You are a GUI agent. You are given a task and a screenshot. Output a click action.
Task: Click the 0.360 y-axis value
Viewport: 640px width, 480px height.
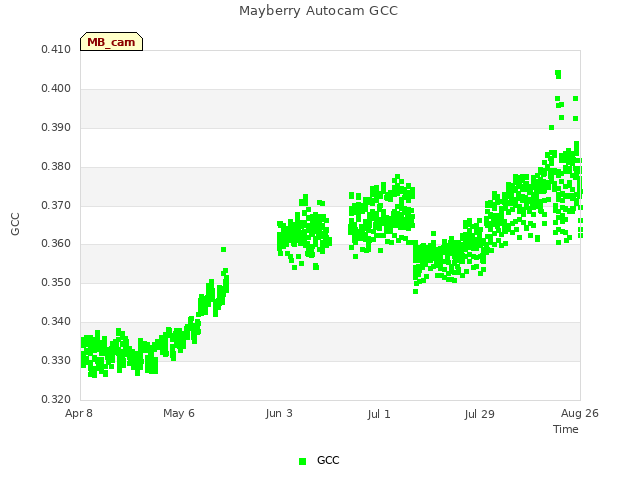coord(56,244)
